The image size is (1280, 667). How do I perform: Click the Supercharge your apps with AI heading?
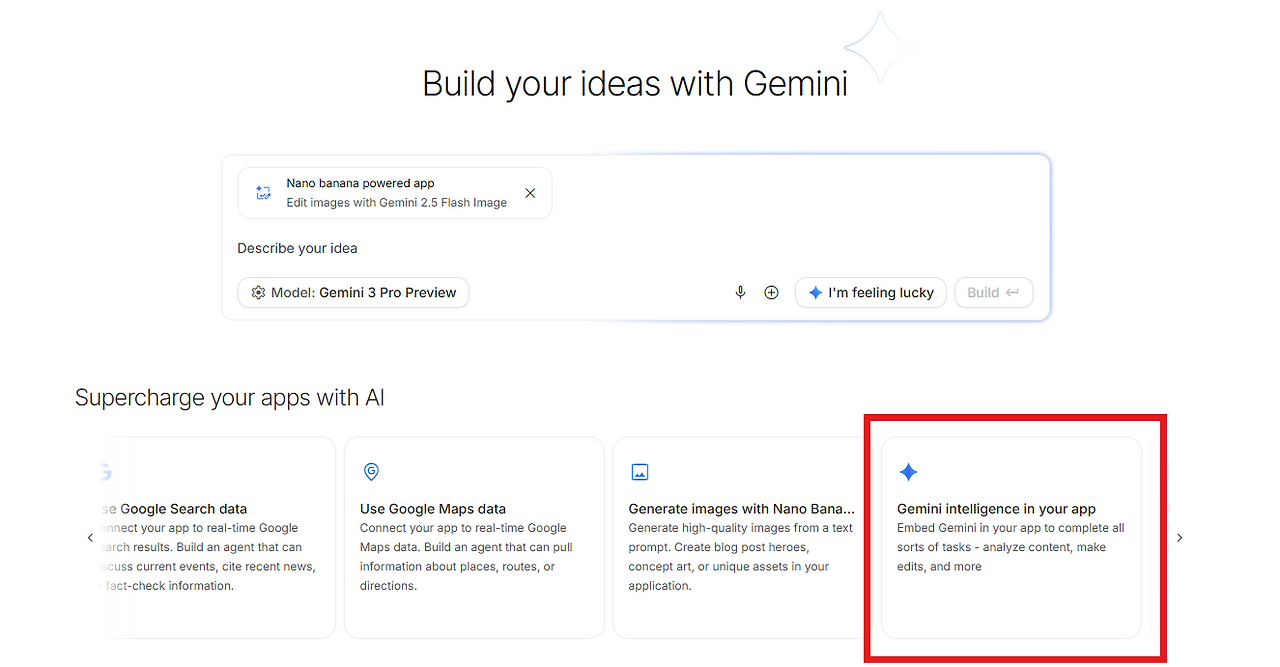click(x=230, y=398)
